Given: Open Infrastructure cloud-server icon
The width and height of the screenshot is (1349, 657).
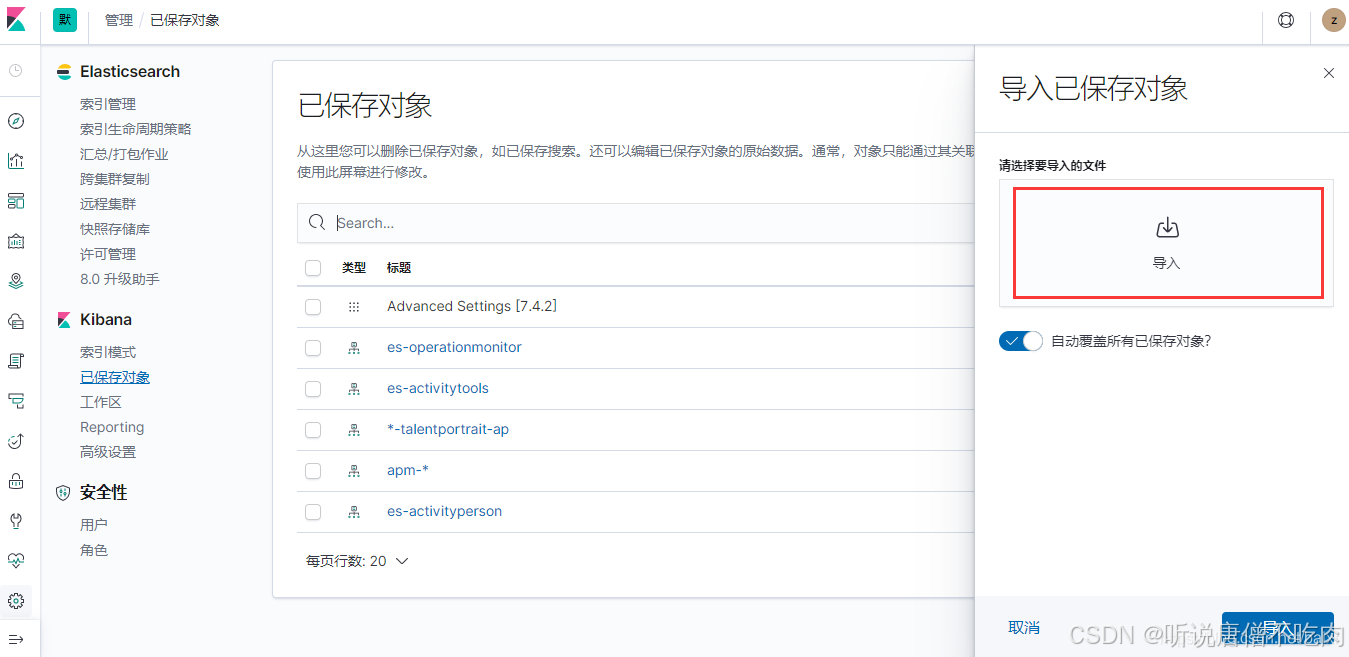Looking at the screenshot, I should (x=16, y=321).
